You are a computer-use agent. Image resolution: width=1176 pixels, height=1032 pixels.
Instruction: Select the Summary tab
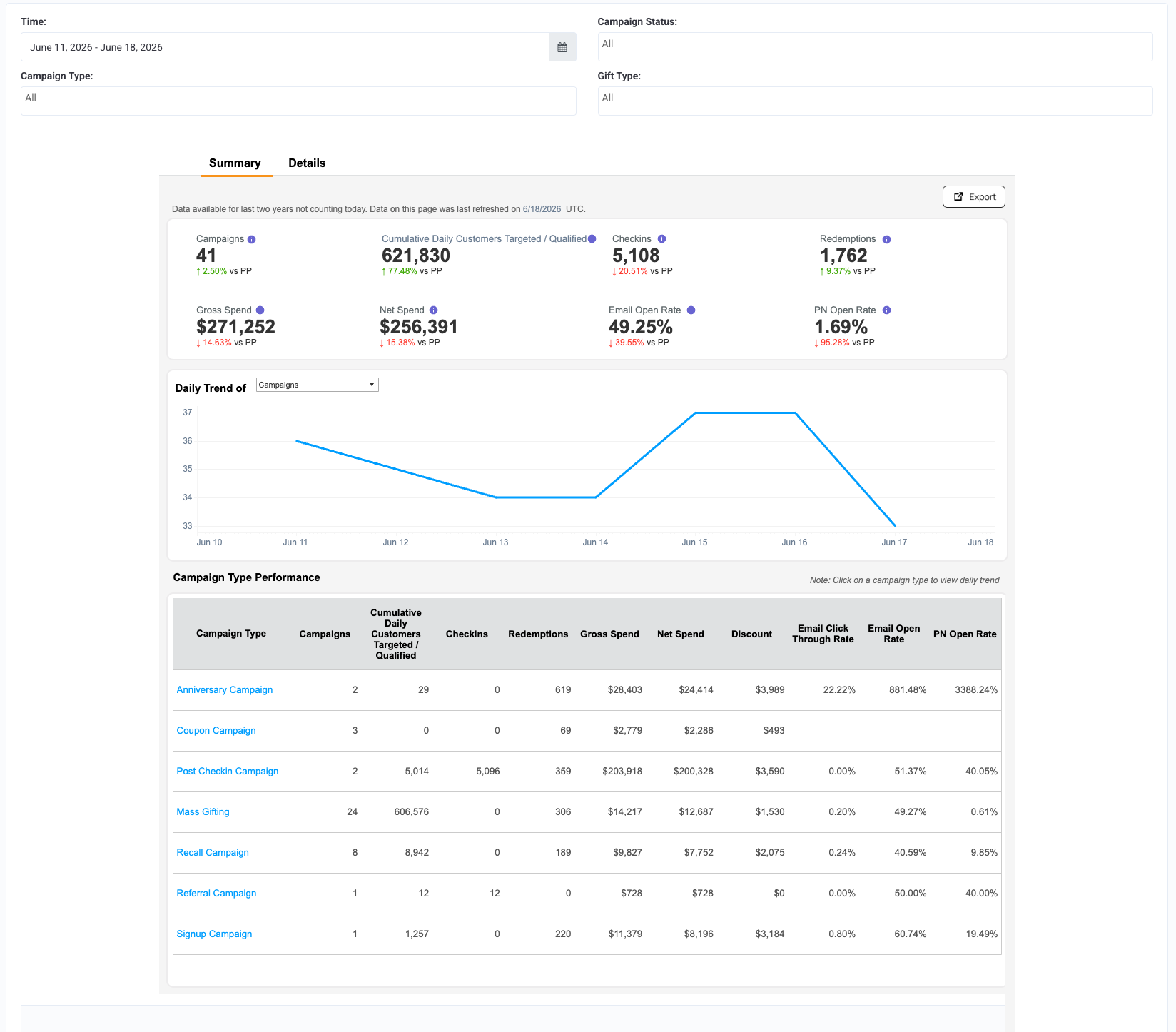click(235, 163)
